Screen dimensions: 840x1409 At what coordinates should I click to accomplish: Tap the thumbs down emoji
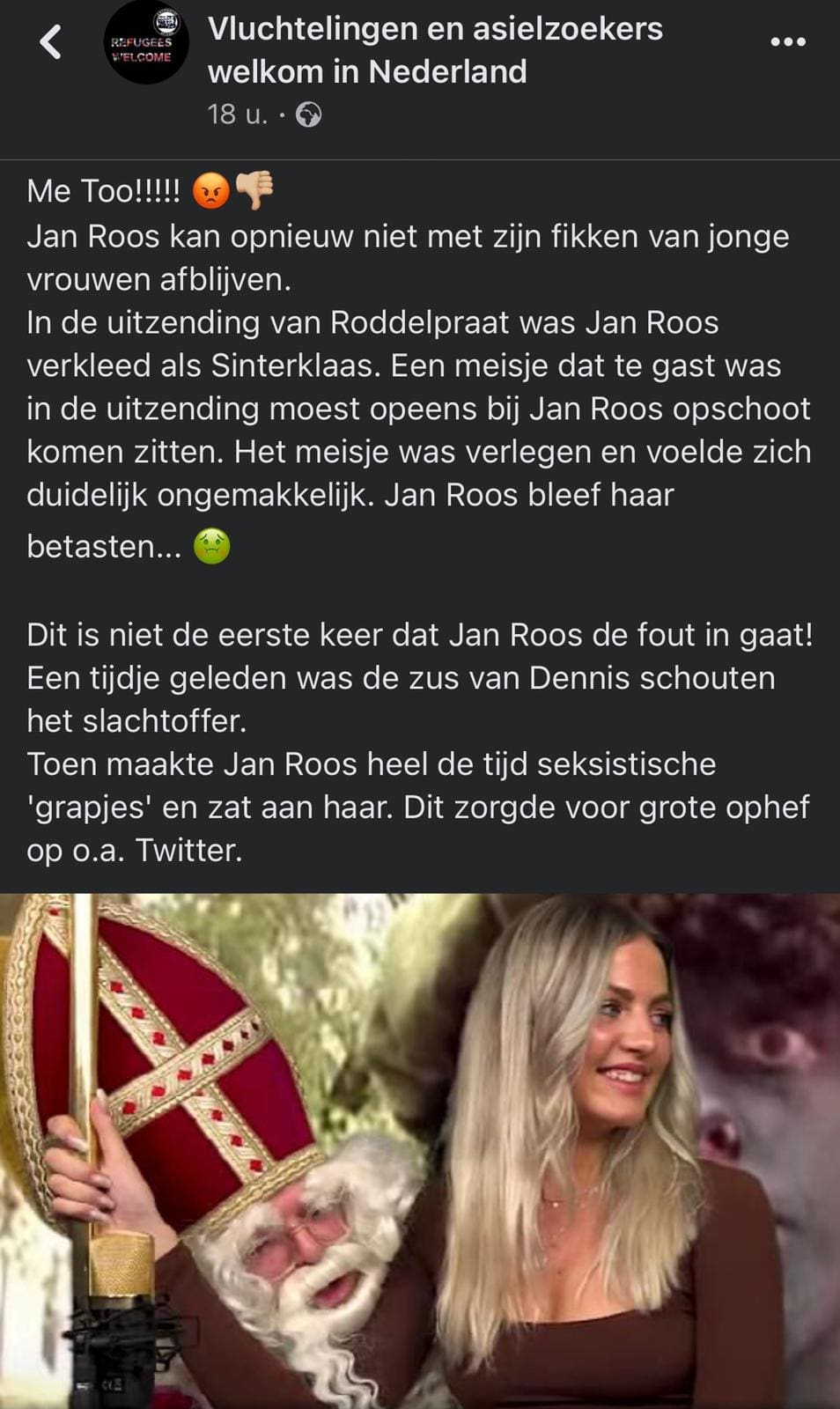(x=255, y=190)
